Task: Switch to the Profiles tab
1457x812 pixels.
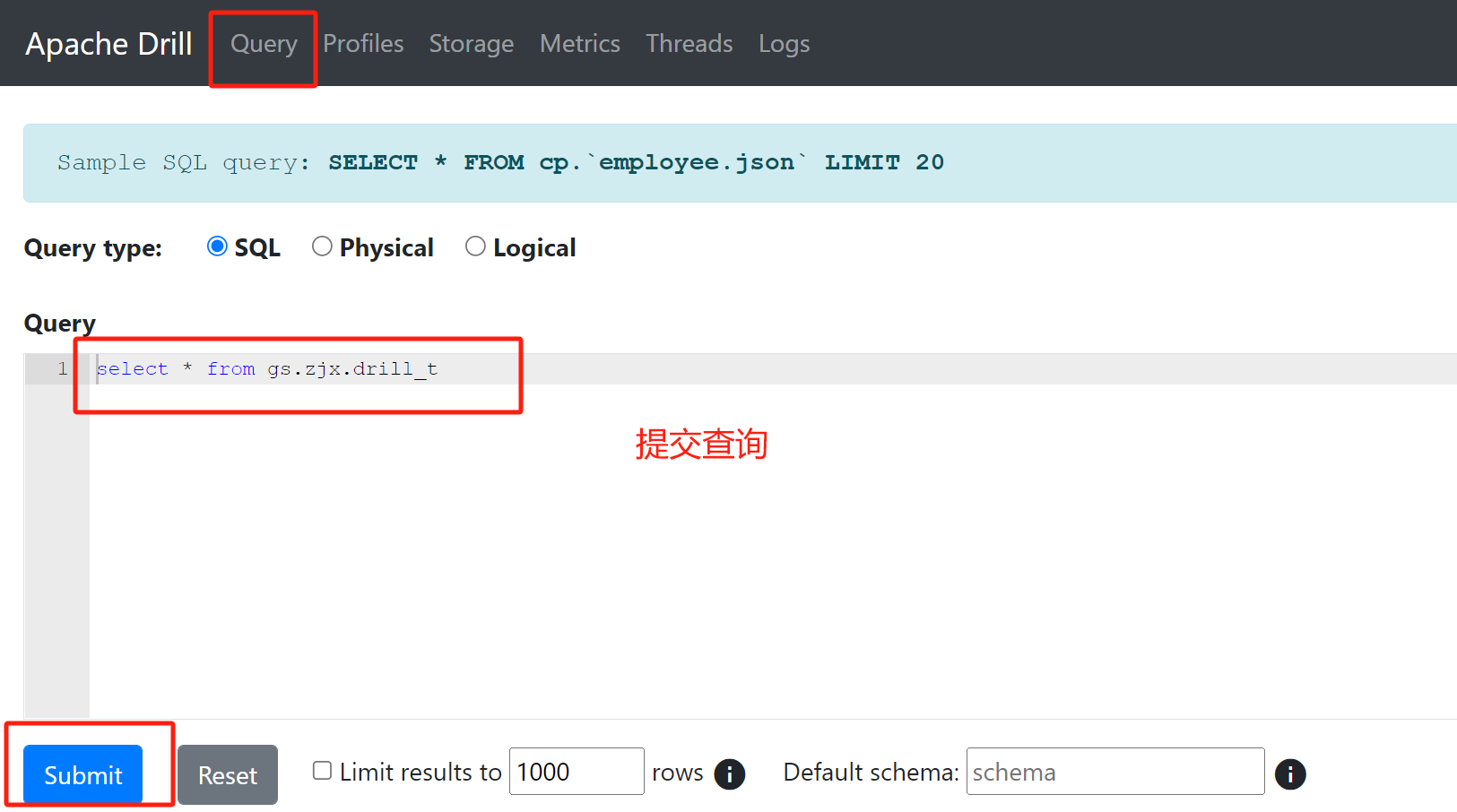Action: 363,43
